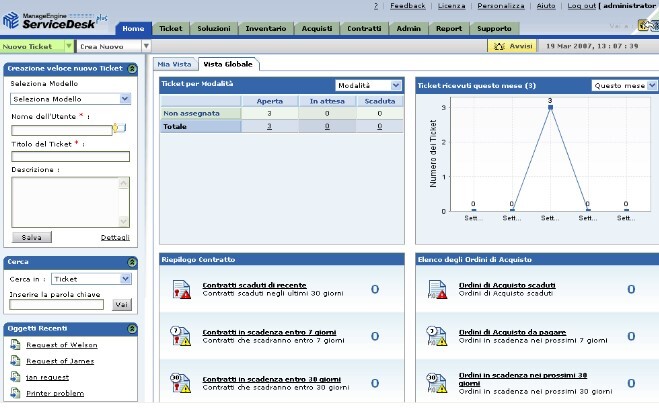659x415 pixels.
Task: Open the Aiuto link
Action: coord(546,6)
